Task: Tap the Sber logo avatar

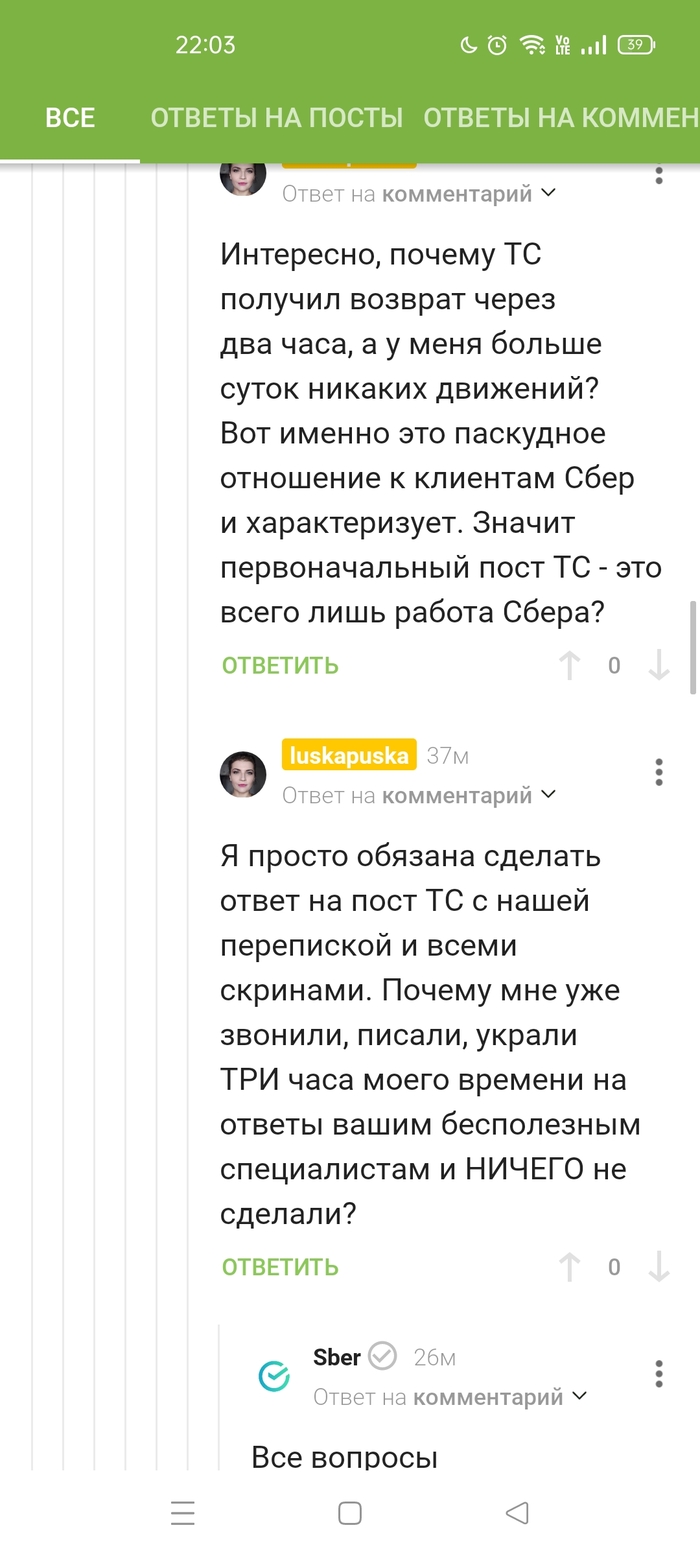Action: tap(273, 1377)
